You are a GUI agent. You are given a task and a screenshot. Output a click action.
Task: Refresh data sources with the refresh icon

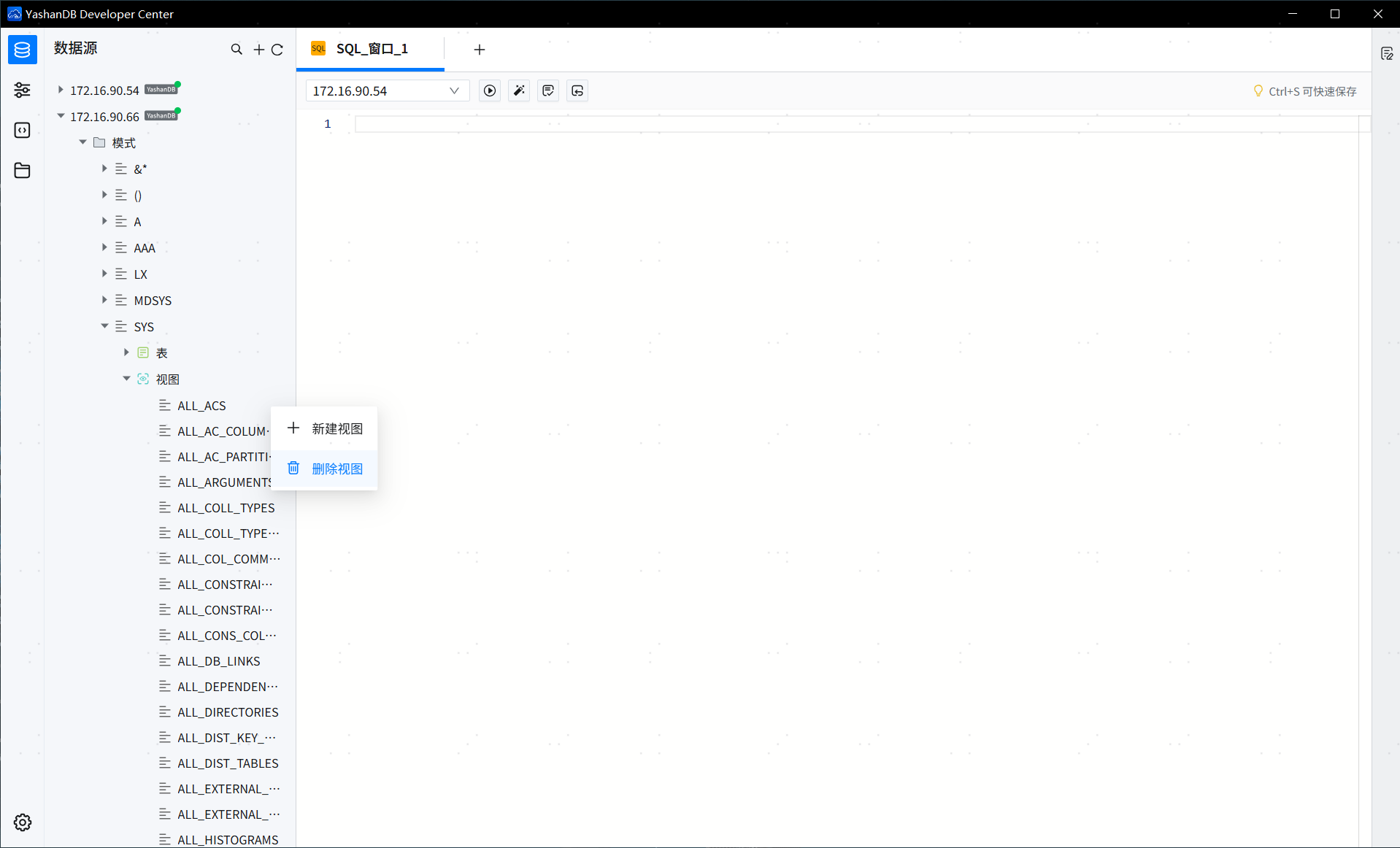[x=277, y=49]
